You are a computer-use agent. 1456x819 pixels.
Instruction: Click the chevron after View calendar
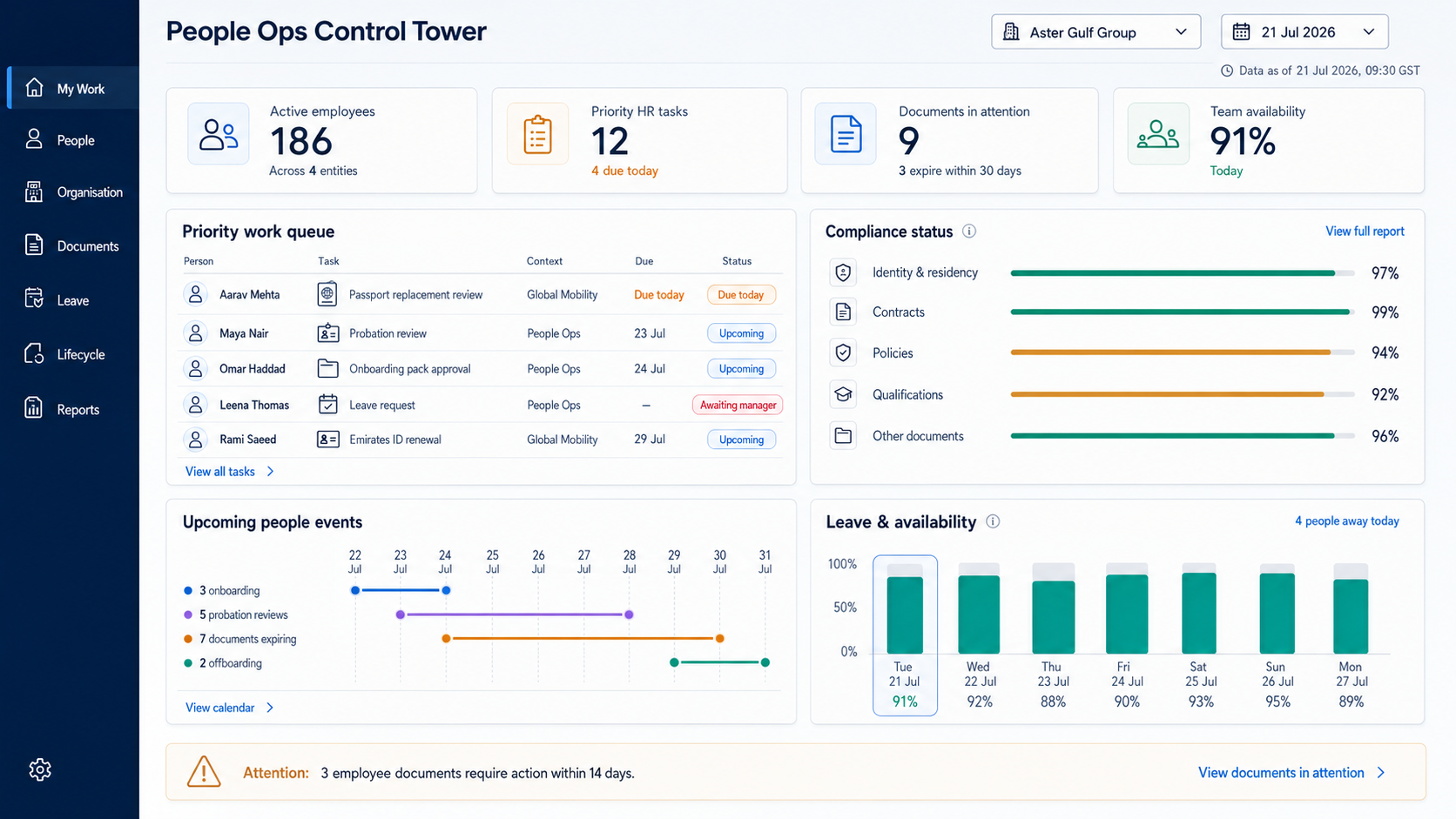click(270, 708)
